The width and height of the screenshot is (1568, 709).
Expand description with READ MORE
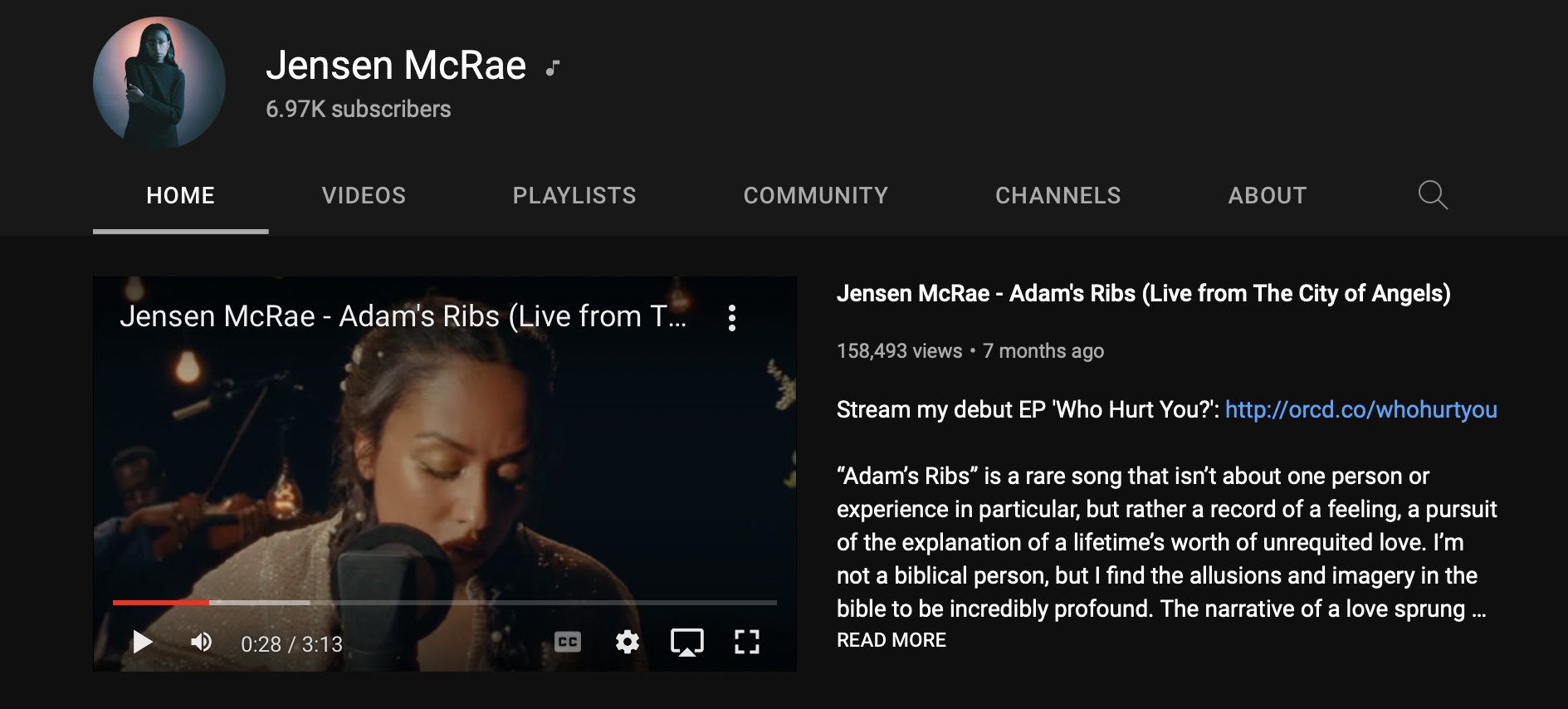click(891, 640)
